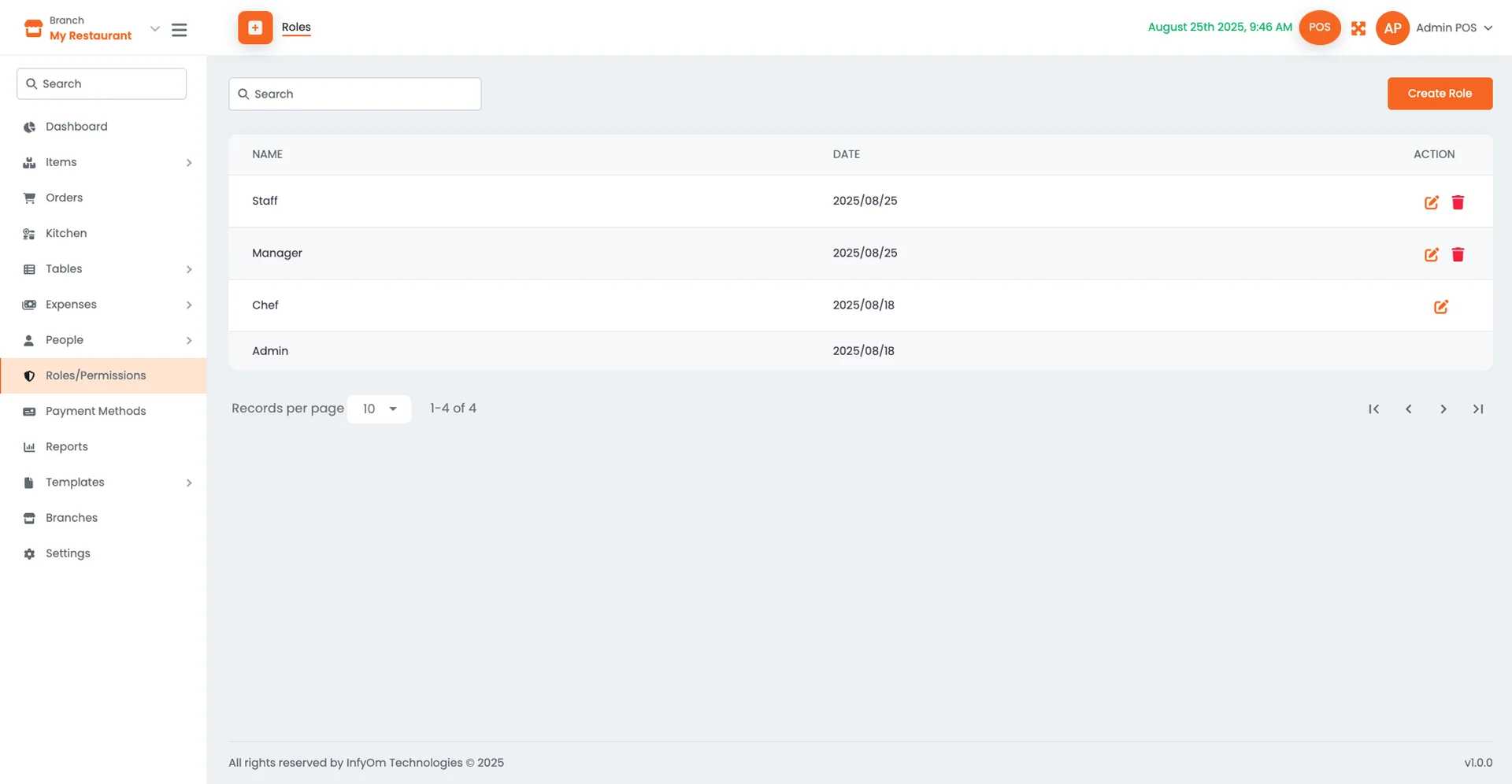The height and width of the screenshot is (784, 1512).
Task: Click the Create Role button
Action: coord(1439,94)
